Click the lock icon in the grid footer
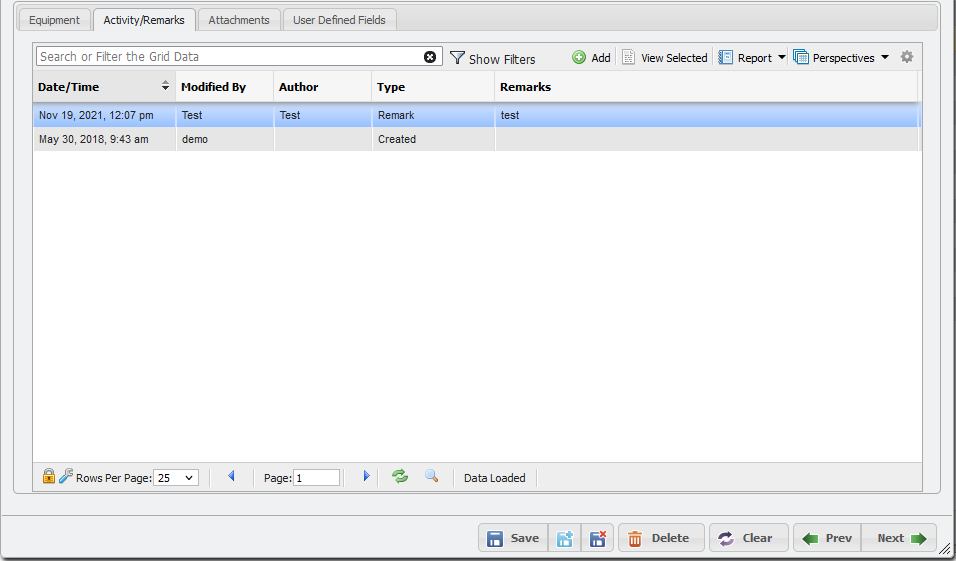 tap(49, 477)
